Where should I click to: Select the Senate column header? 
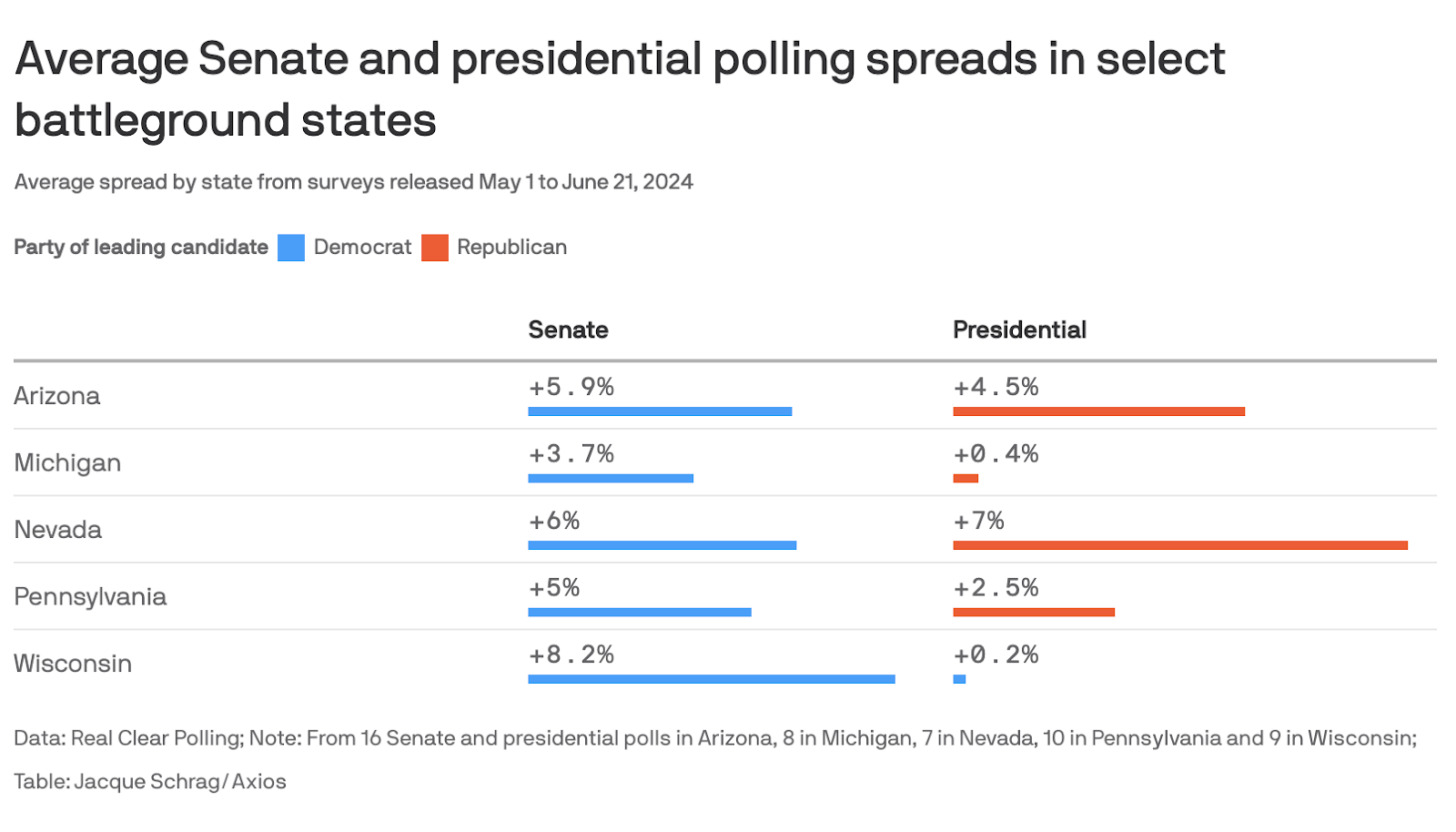coord(568,330)
